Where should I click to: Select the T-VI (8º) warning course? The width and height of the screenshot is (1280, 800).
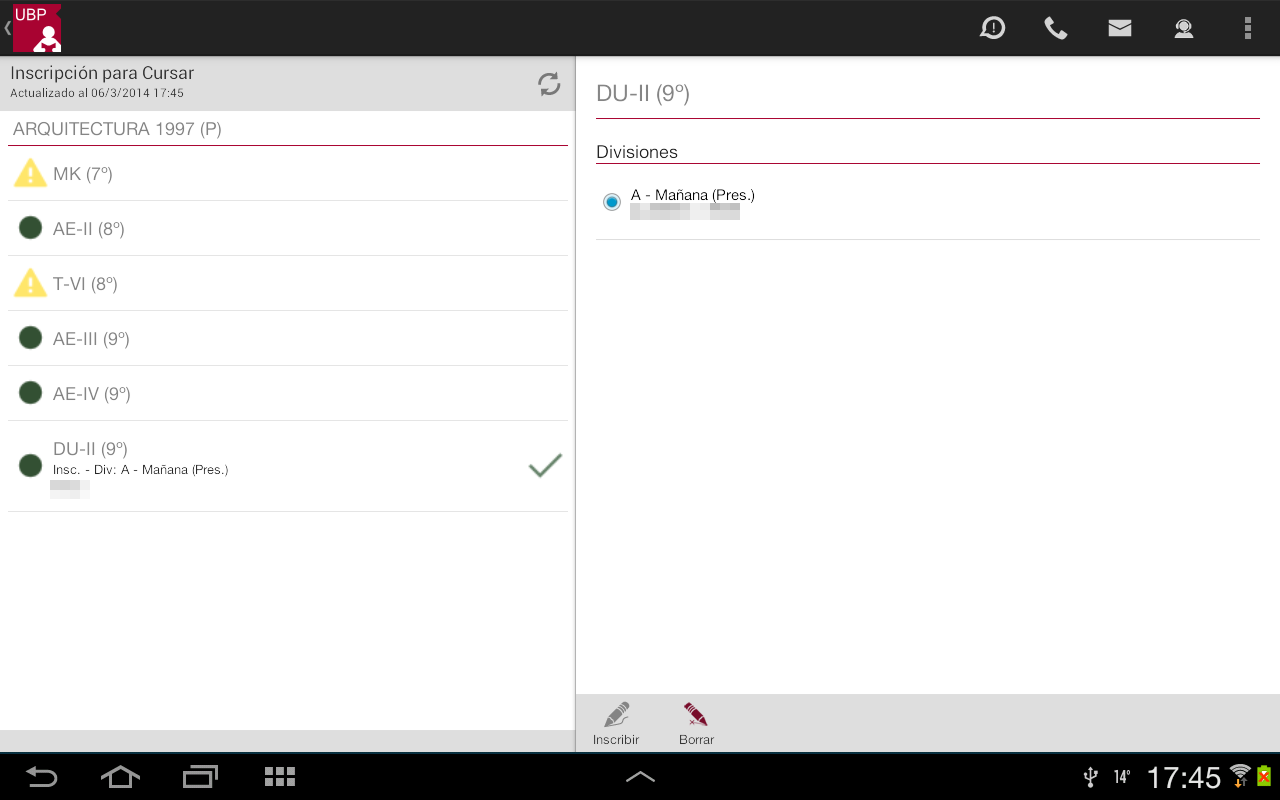pyautogui.click(x=288, y=284)
